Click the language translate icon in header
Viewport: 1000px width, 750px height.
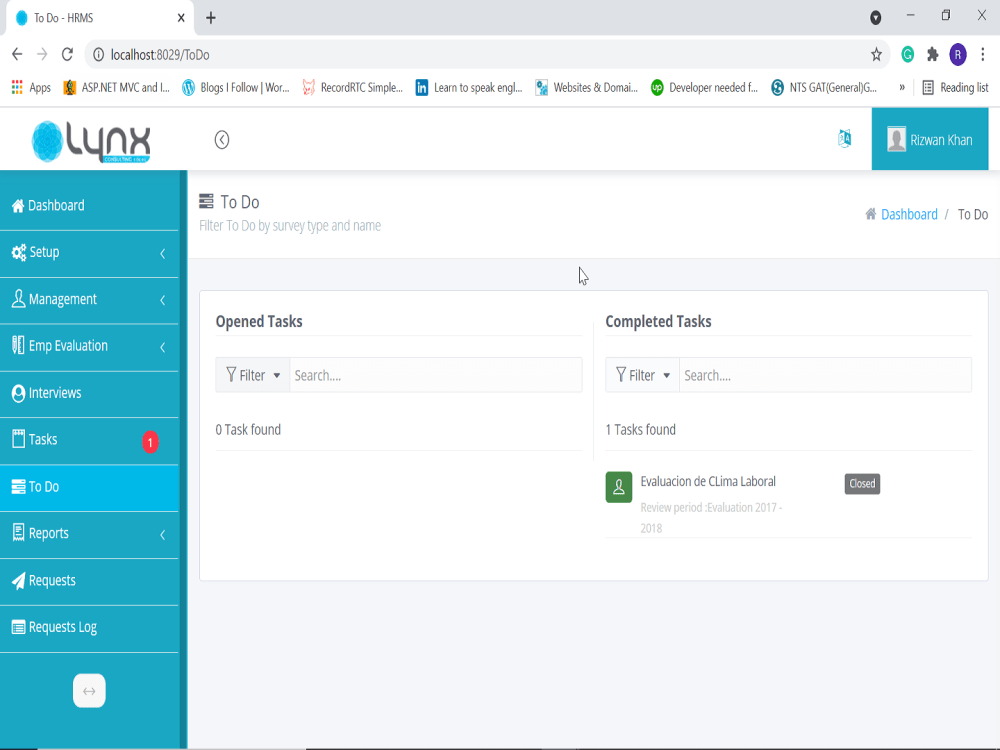coord(844,138)
